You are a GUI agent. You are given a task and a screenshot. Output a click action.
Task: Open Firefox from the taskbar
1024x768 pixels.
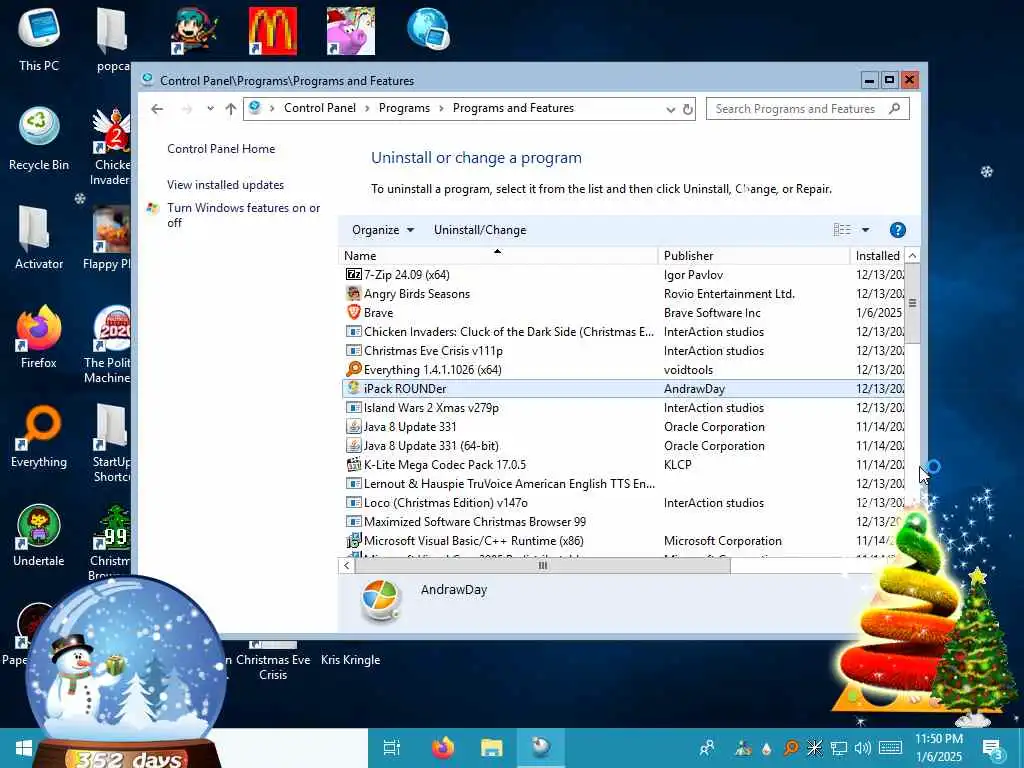tap(443, 748)
